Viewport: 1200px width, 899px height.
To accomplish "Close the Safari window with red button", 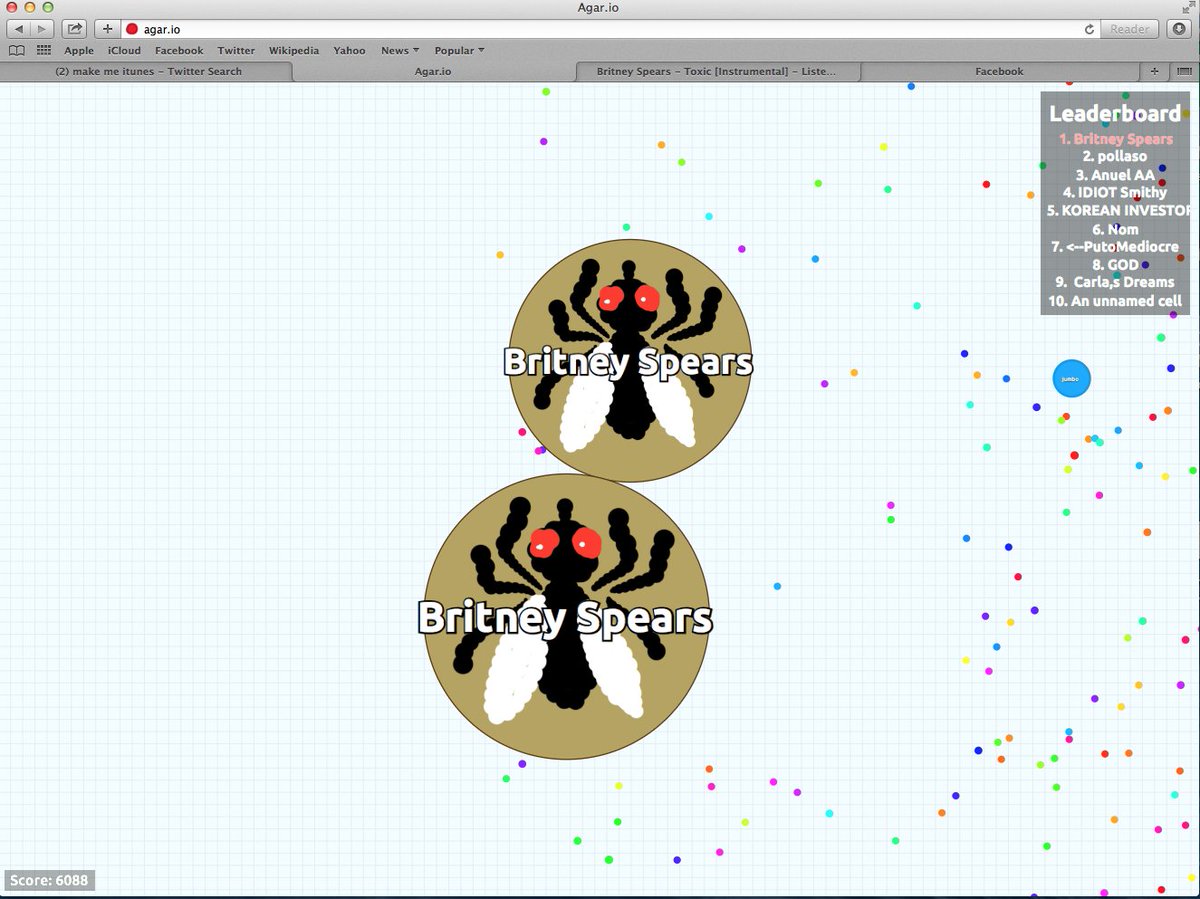I will coord(13,8).
